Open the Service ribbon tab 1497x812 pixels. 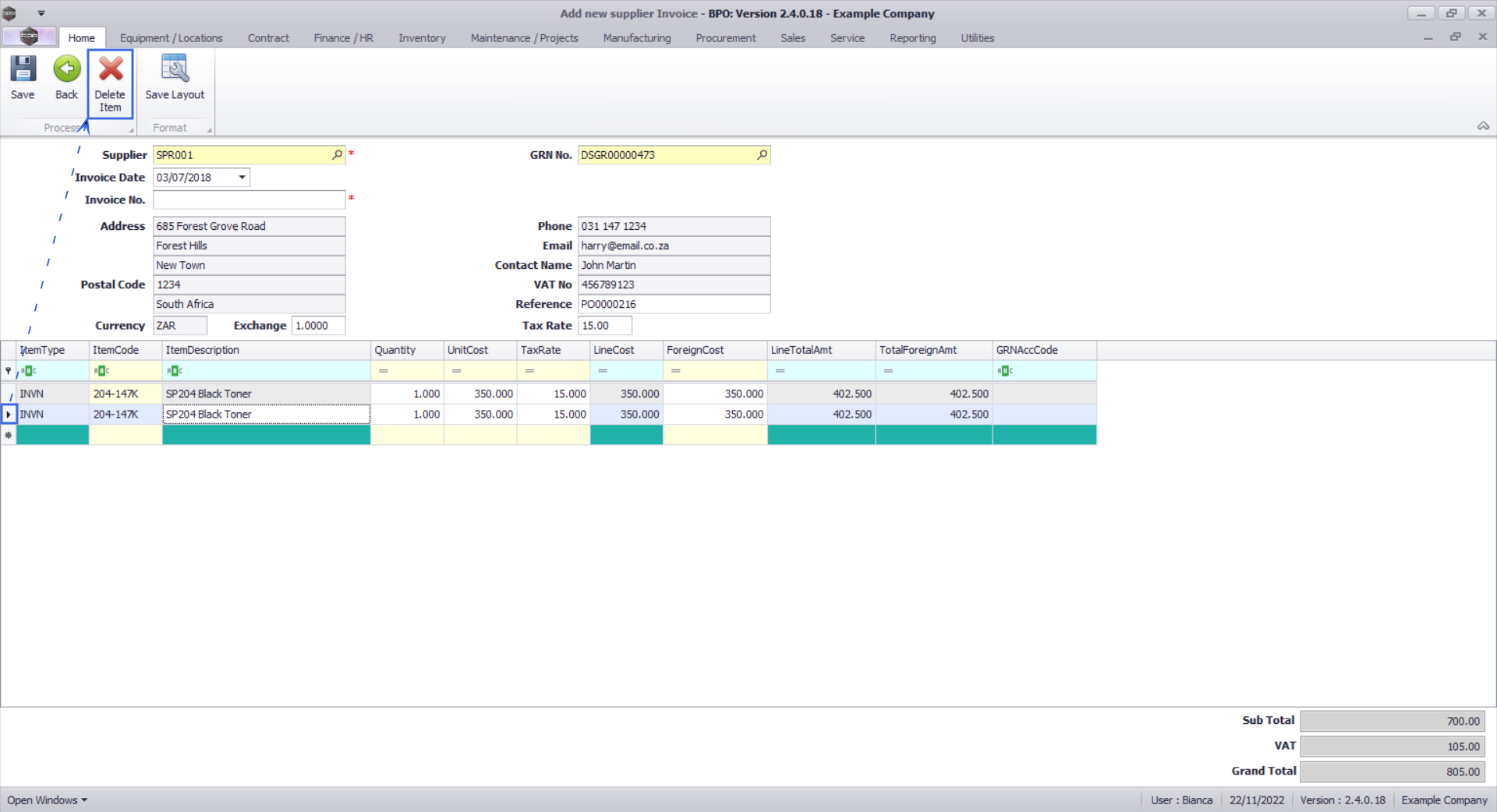(848, 37)
